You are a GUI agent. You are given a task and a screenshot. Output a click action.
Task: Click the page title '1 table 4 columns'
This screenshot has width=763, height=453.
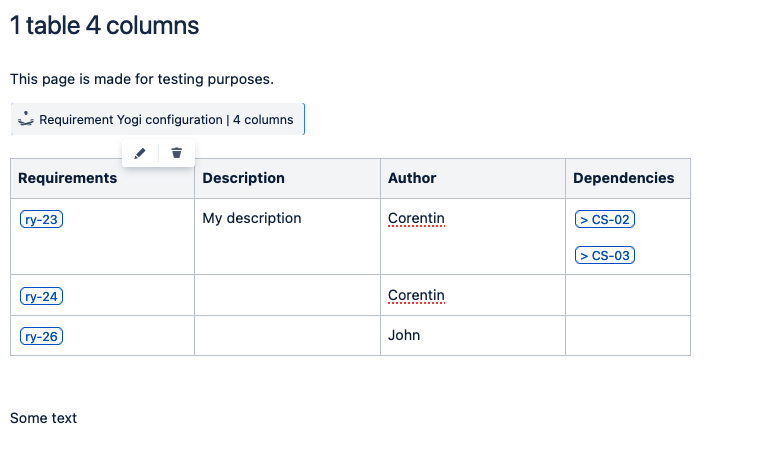(105, 26)
